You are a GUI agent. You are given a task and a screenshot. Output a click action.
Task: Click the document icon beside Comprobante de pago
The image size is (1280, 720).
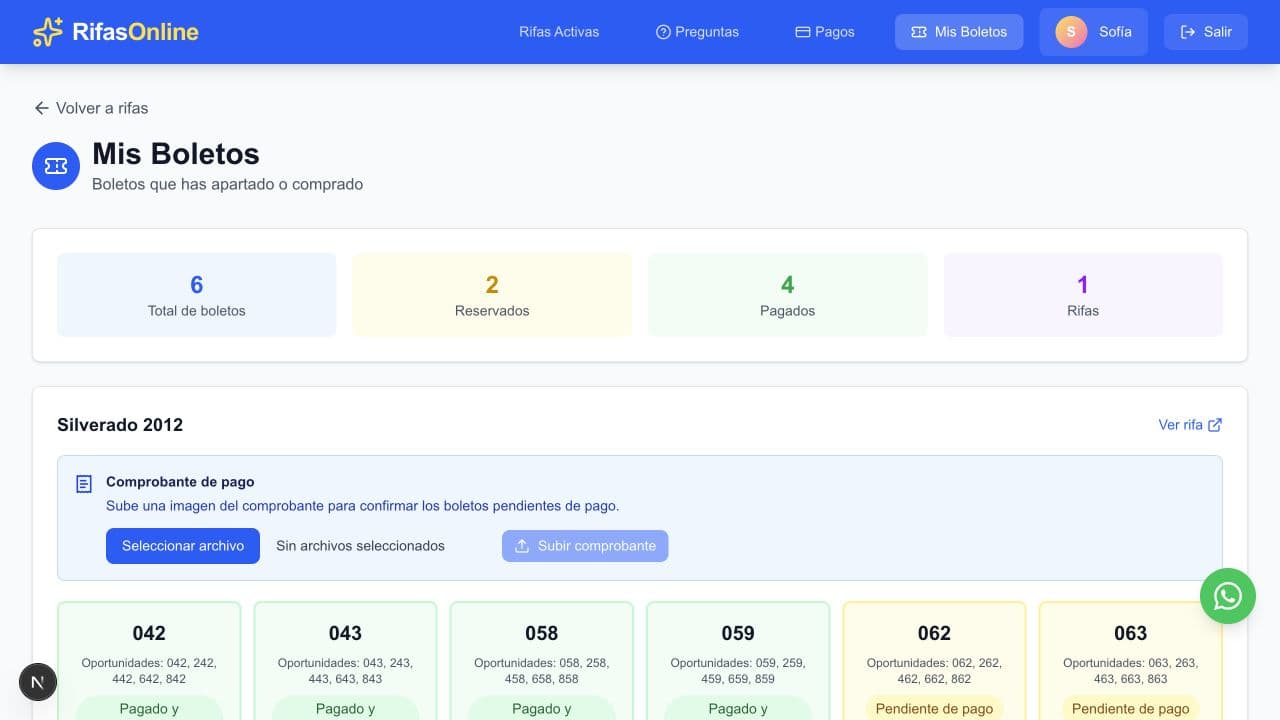(84, 484)
